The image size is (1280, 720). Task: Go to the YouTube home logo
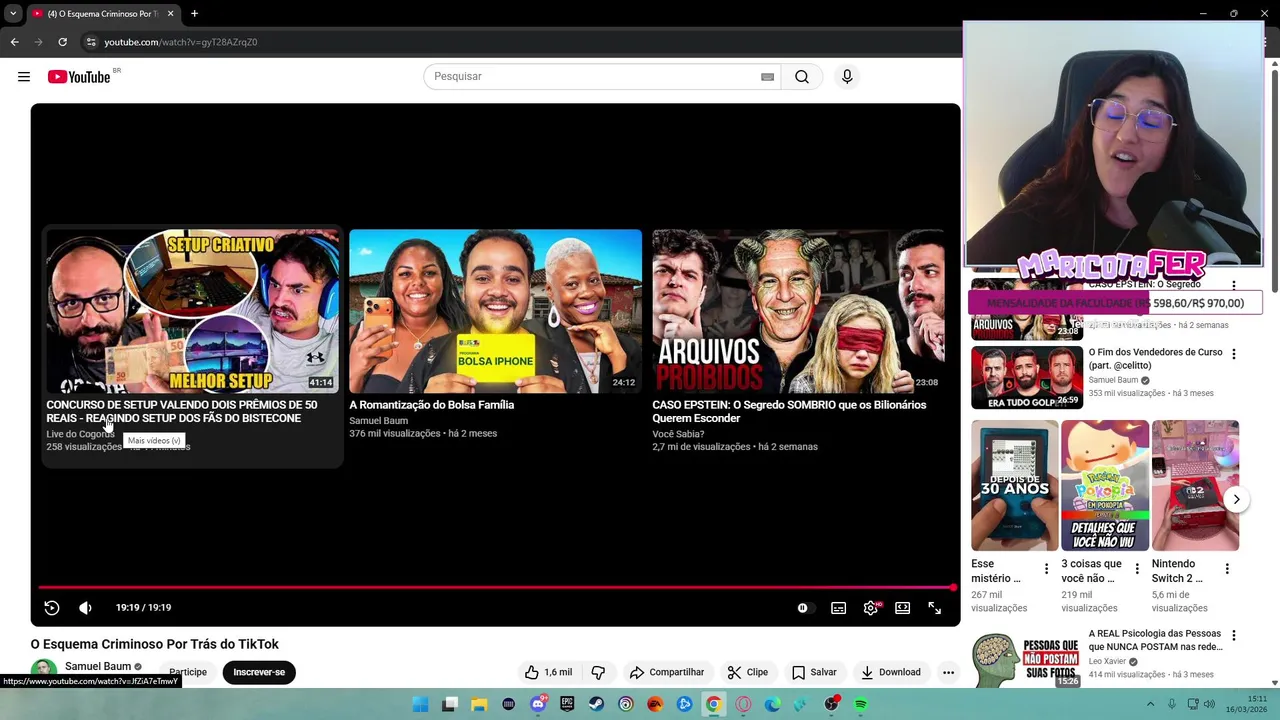coord(80,77)
